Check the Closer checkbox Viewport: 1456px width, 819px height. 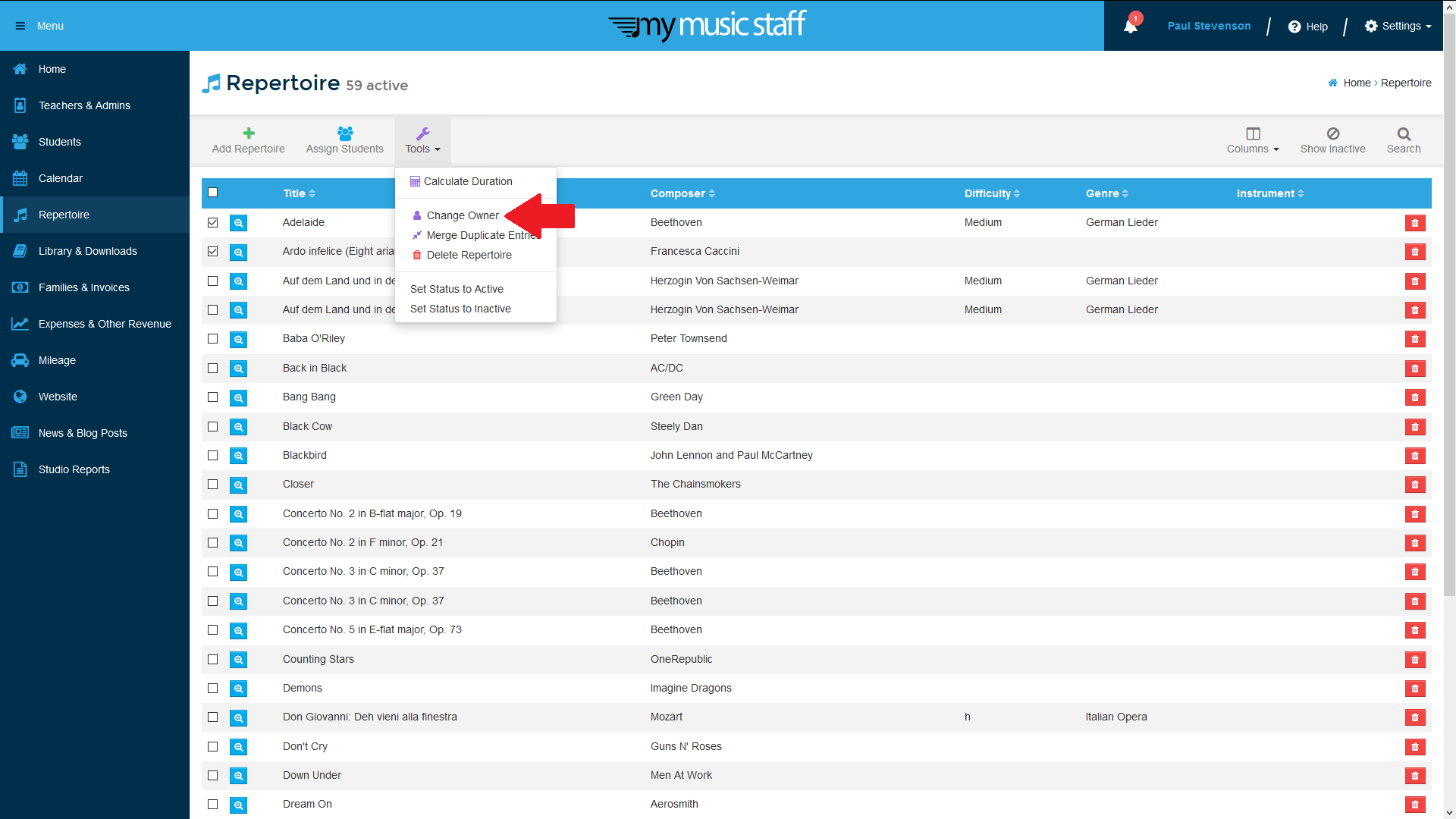tap(212, 484)
